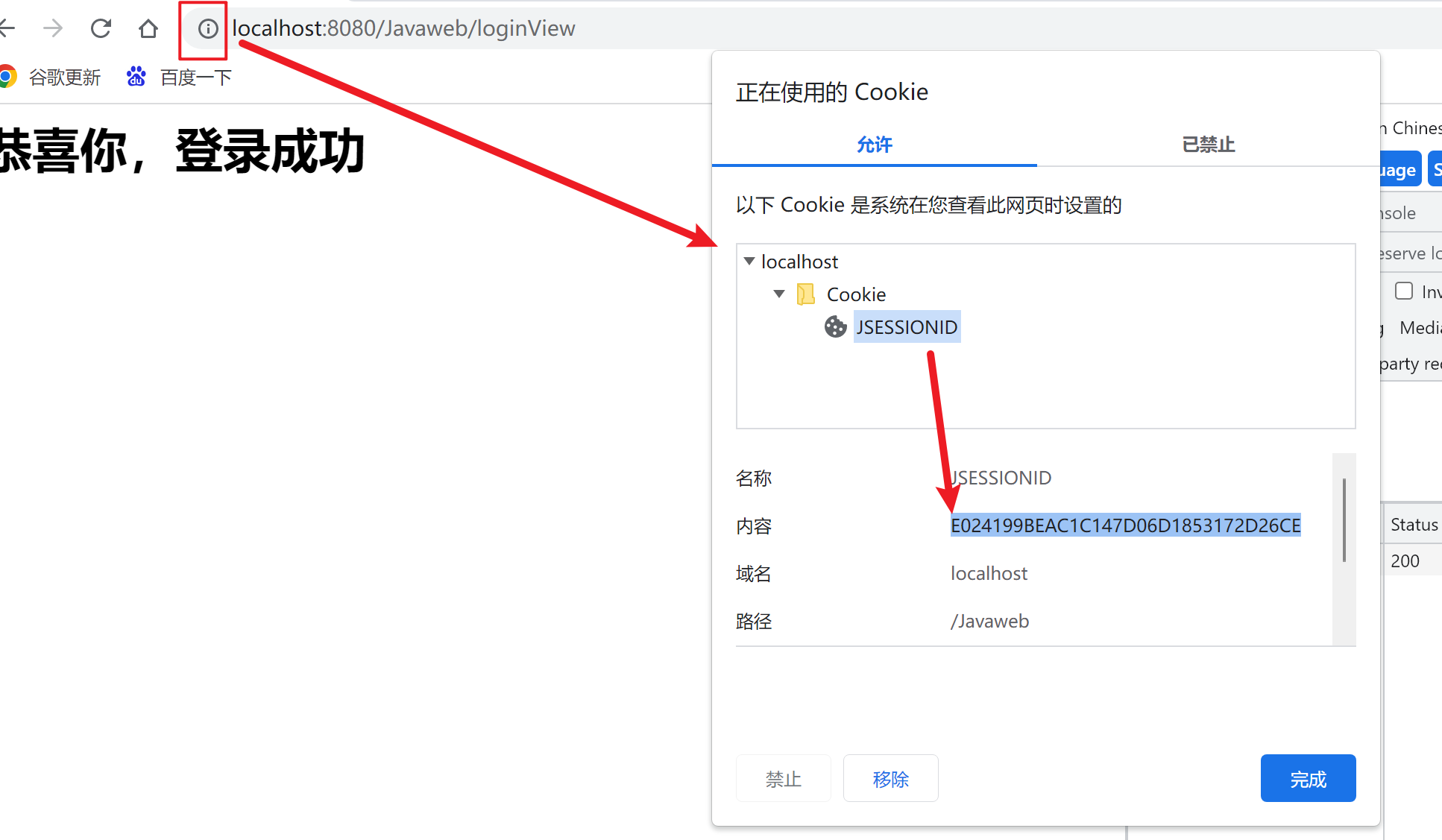Click the JSESSIONID cookie icon

(x=835, y=327)
